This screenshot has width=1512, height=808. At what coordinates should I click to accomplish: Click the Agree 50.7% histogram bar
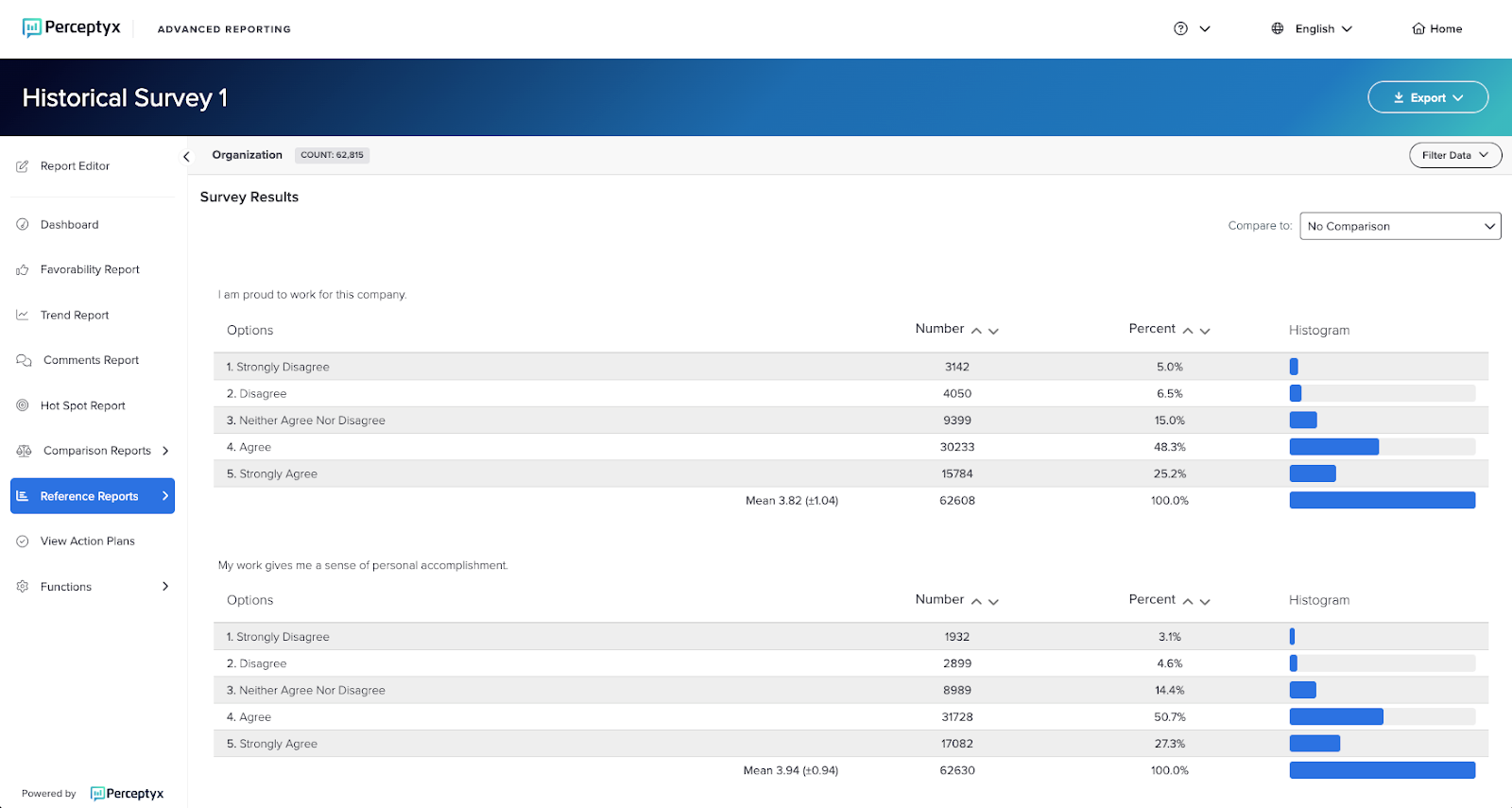pos(1336,717)
